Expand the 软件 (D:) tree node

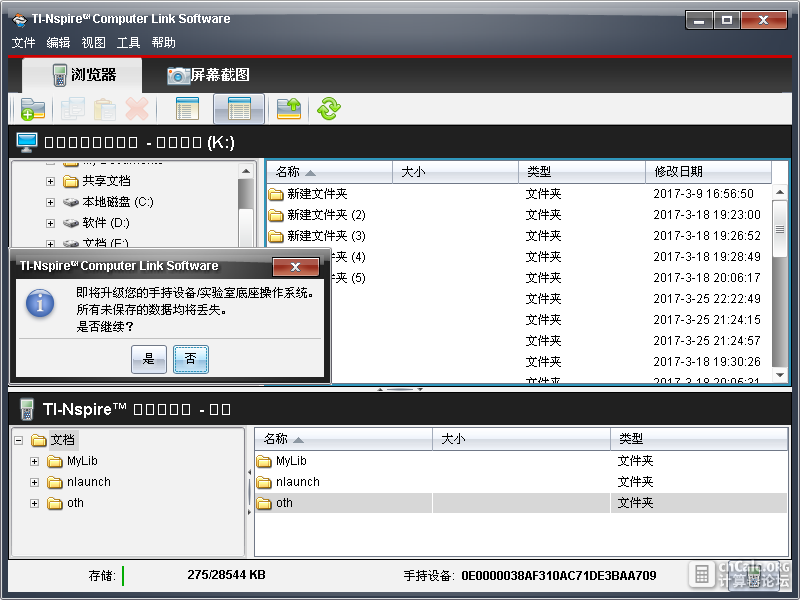[50, 223]
